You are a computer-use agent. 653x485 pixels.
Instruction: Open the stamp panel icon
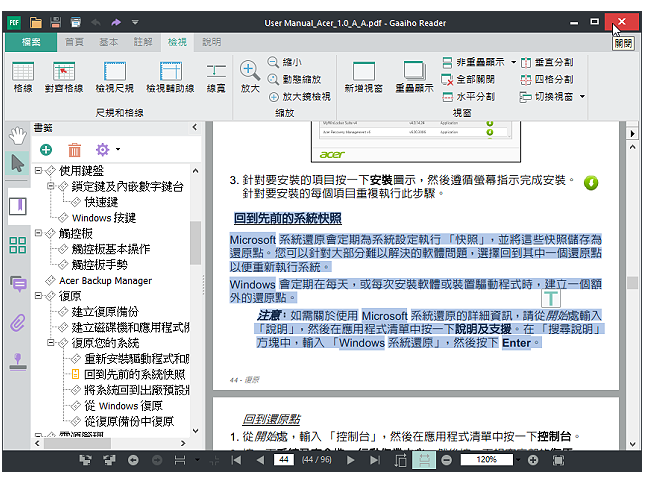18,361
